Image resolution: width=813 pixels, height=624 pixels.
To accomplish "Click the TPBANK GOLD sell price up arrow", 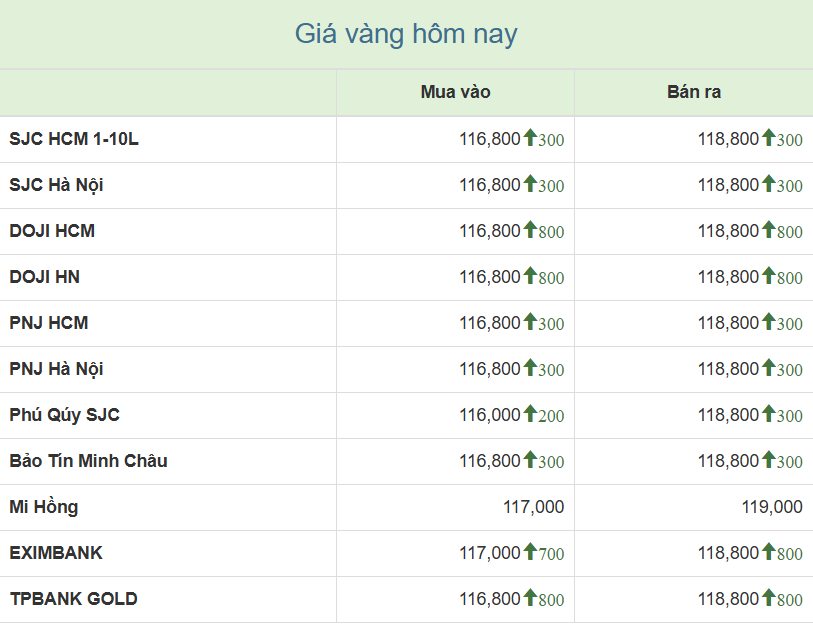I will point(768,598).
